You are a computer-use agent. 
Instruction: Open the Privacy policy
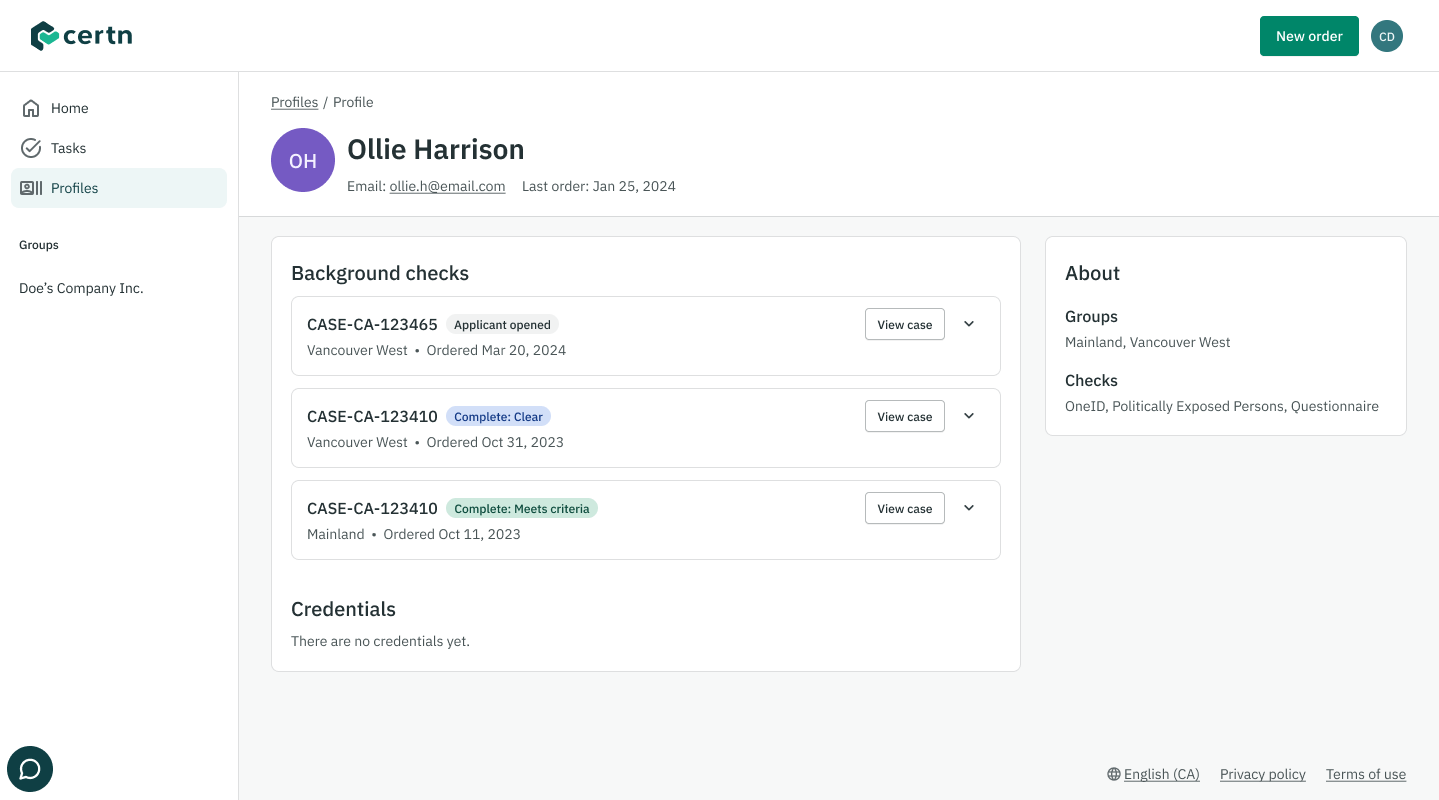point(1262,774)
